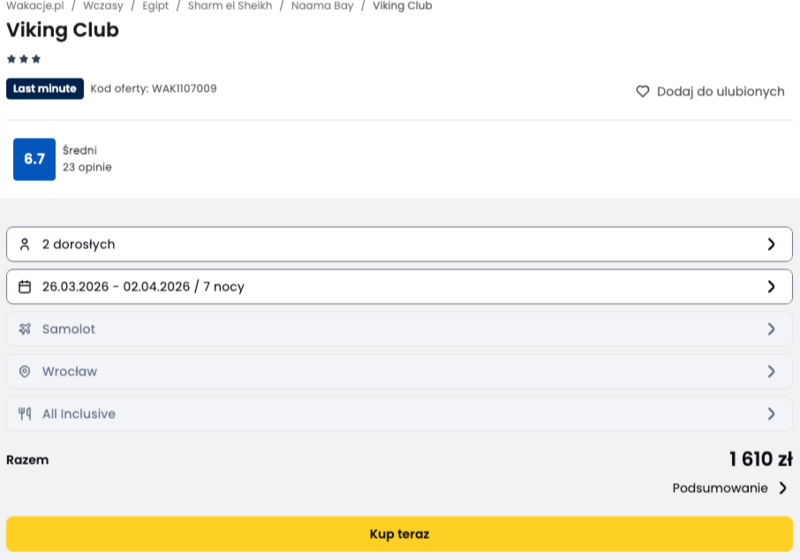Click the location pin icon beside Wrocław
The width and height of the screenshot is (800, 560).
[25, 372]
